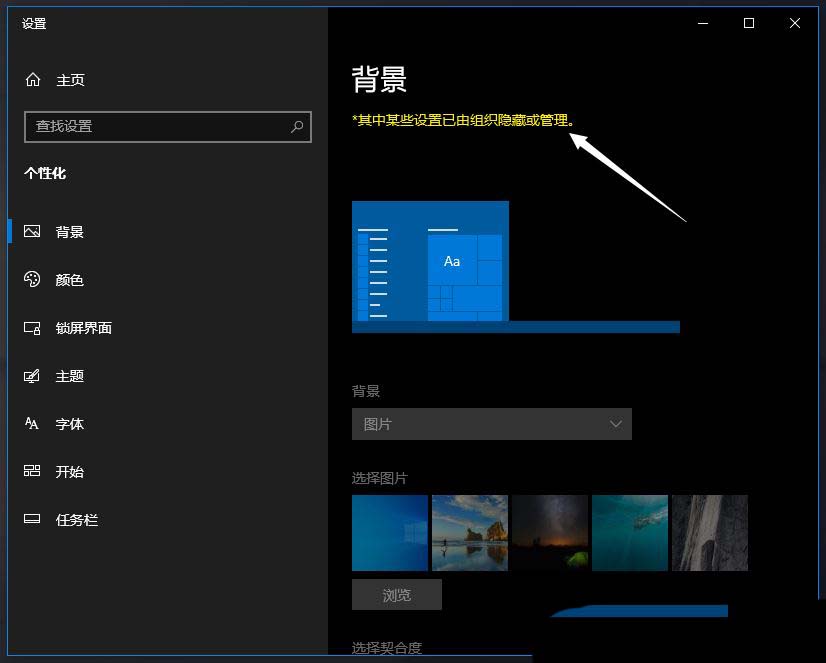Click the 字体 icon in the sidebar

[32, 424]
